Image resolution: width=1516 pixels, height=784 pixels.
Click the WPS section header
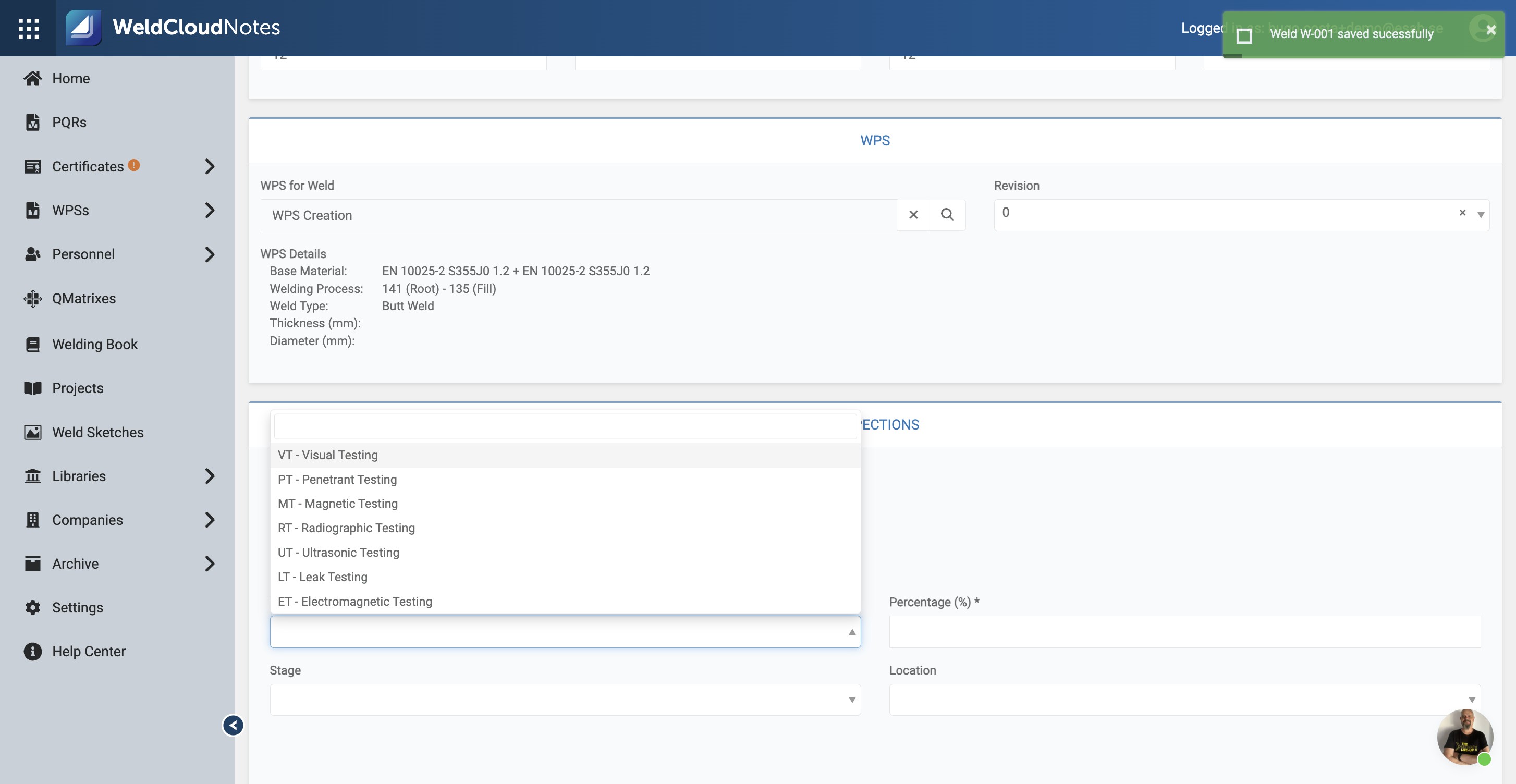[x=875, y=141]
